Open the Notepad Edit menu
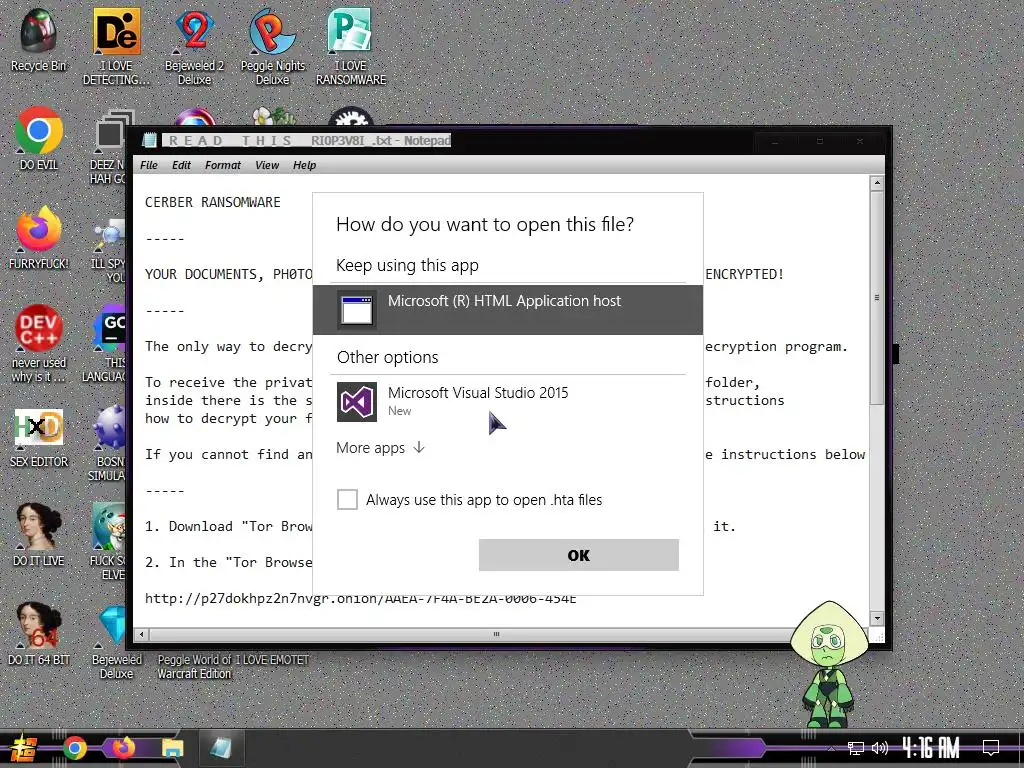1024x768 pixels. click(181, 165)
